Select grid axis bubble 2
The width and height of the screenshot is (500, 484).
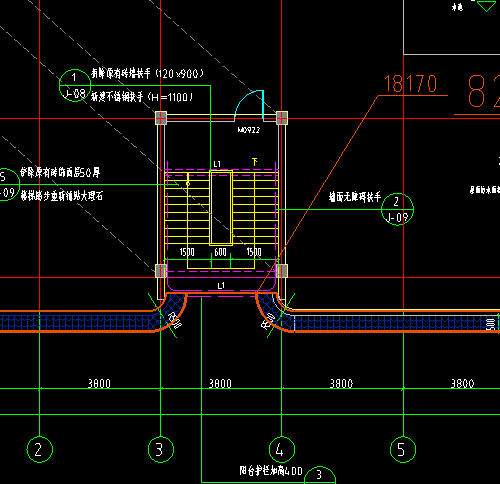pos(39,449)
